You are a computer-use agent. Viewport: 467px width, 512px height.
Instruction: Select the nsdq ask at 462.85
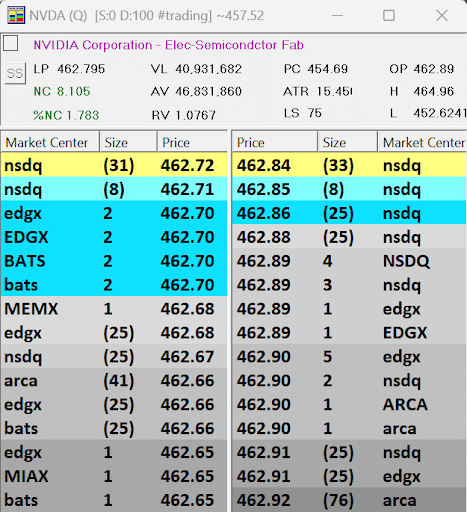click(x=349, y=189)
